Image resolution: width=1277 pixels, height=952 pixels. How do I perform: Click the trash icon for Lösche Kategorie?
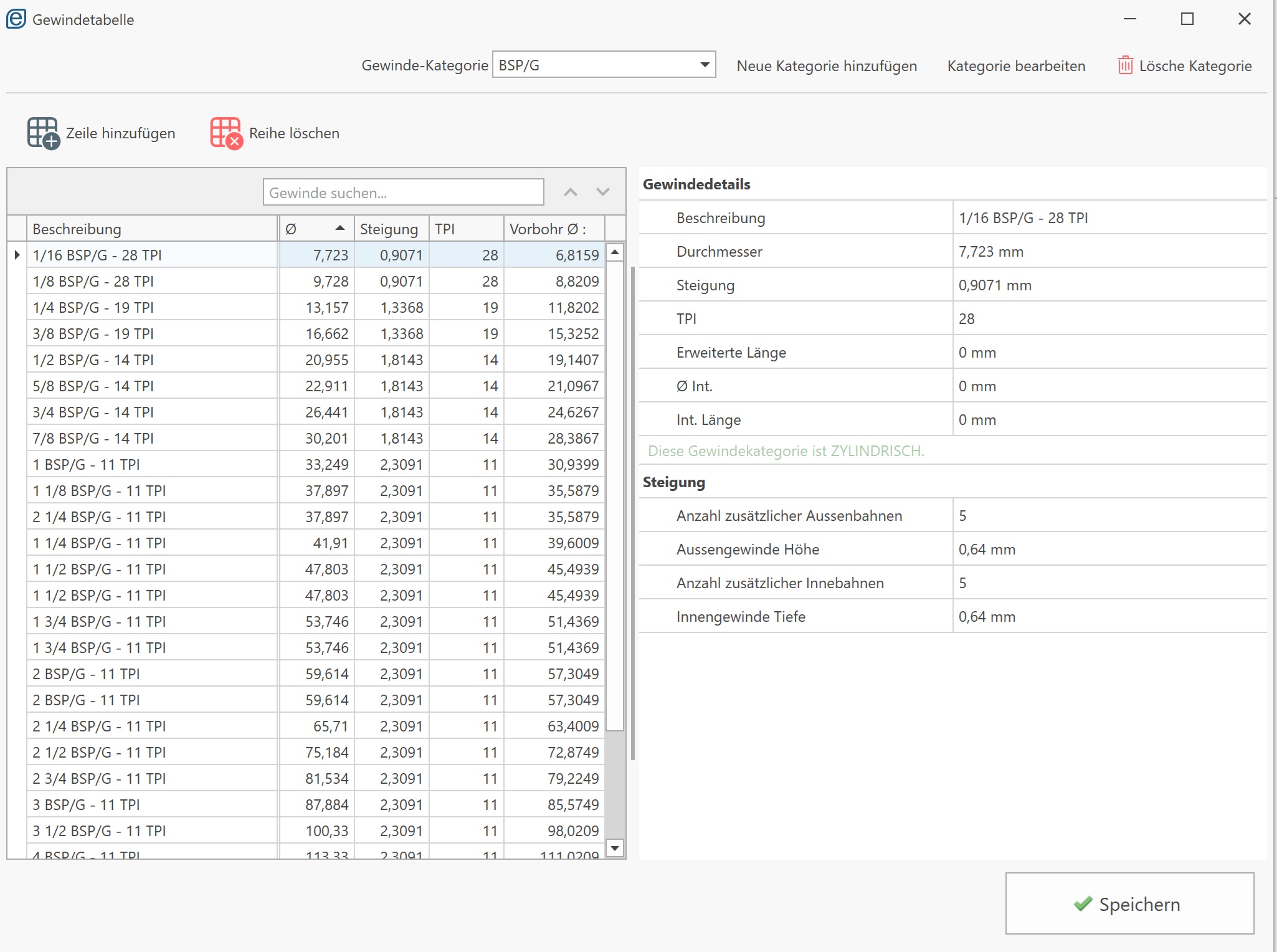coord(1125,65)
